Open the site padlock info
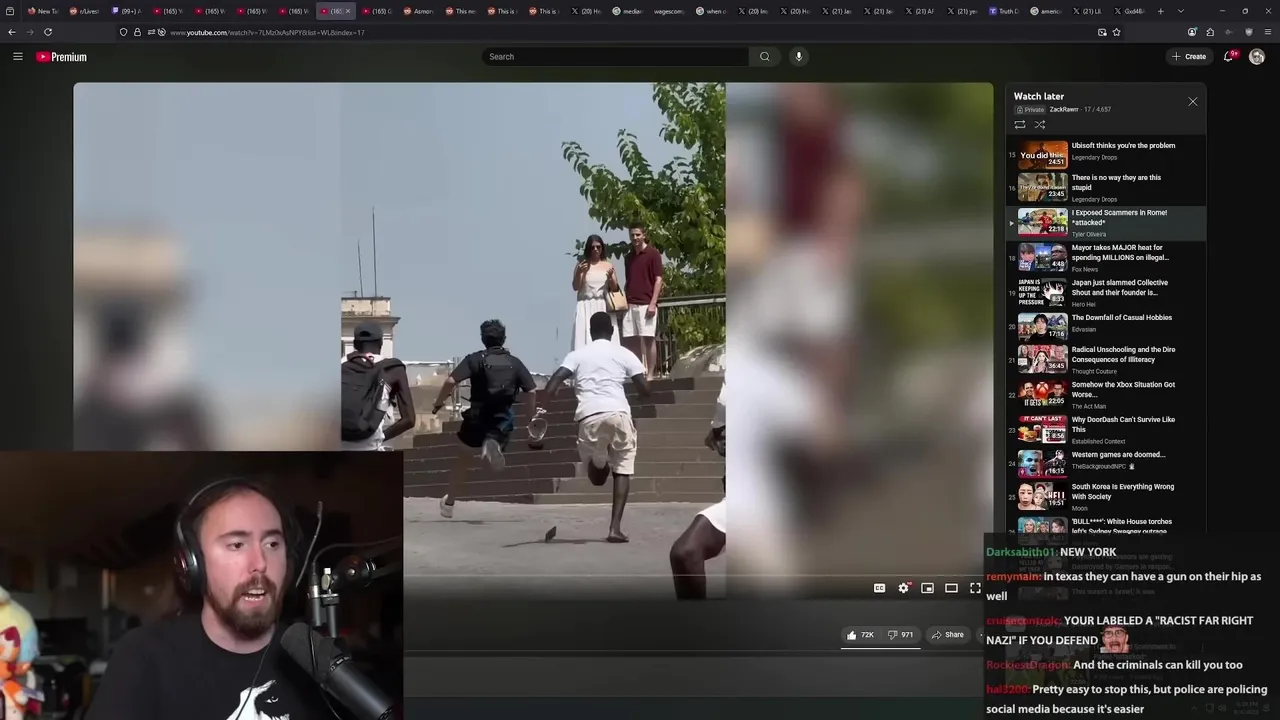Image resolution: width=1280 pixels, height=720 pixels. click(x=137, y=32)
